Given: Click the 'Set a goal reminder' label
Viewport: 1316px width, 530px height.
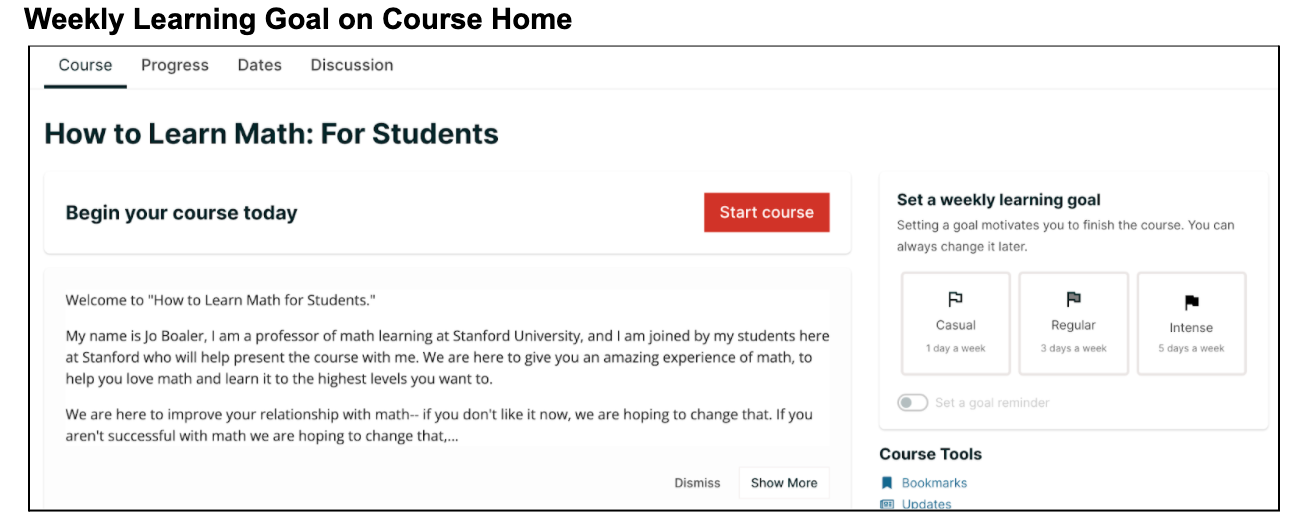Looking at the screenshot, I should click(x=992, y=403).
